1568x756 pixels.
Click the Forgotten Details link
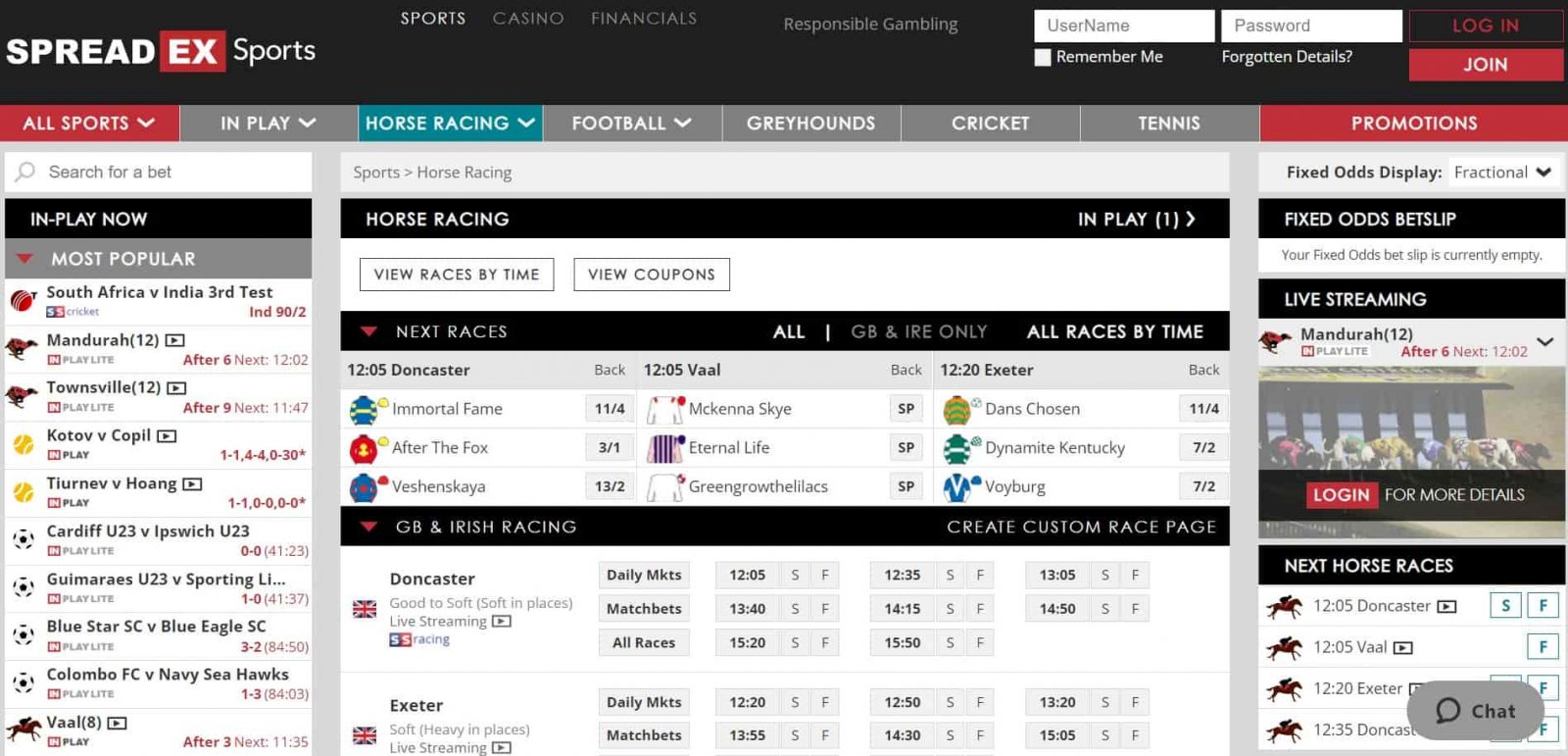(1286, 57)
